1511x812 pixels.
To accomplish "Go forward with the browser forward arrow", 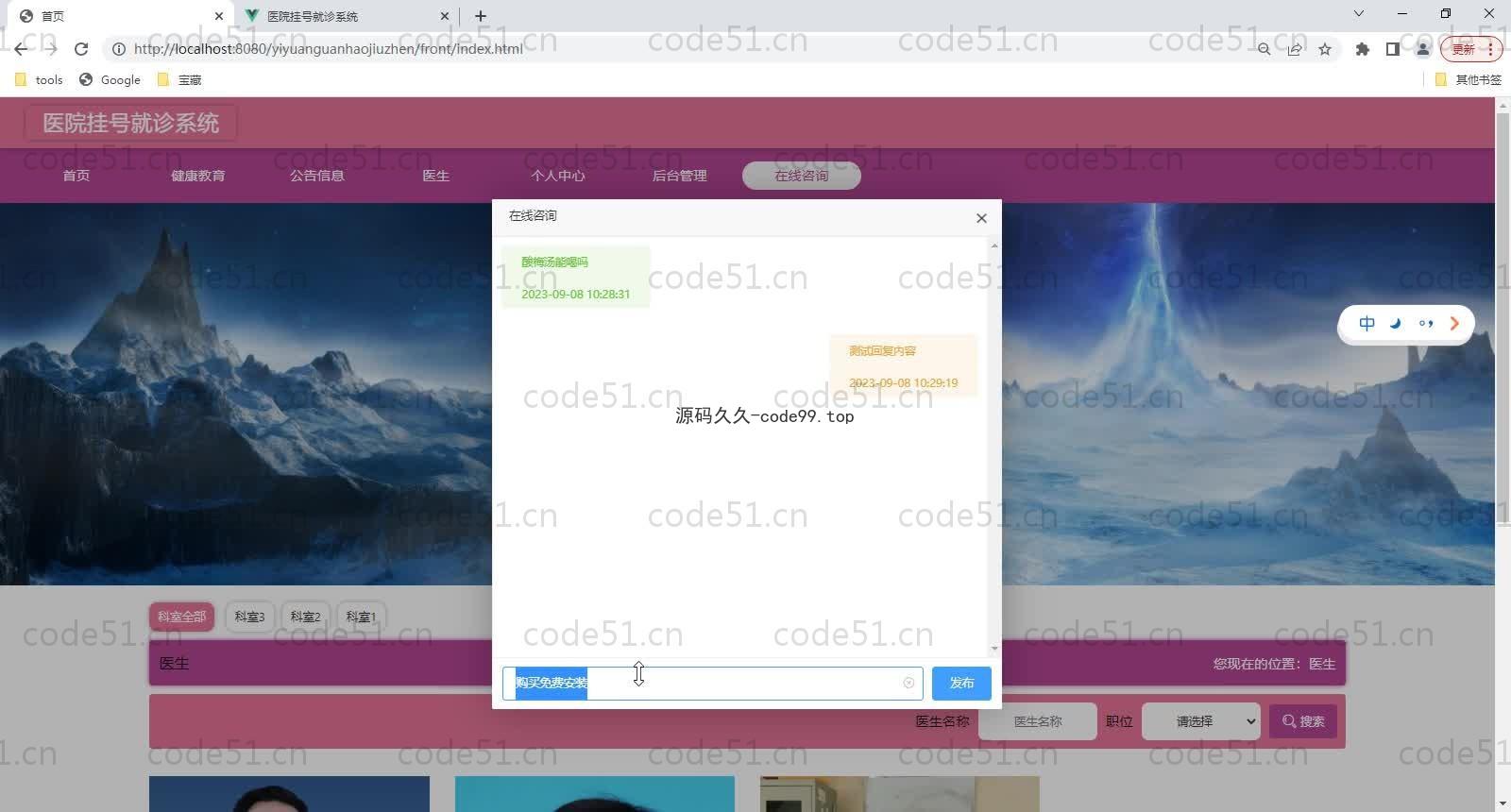I will (x=50, y=49).
